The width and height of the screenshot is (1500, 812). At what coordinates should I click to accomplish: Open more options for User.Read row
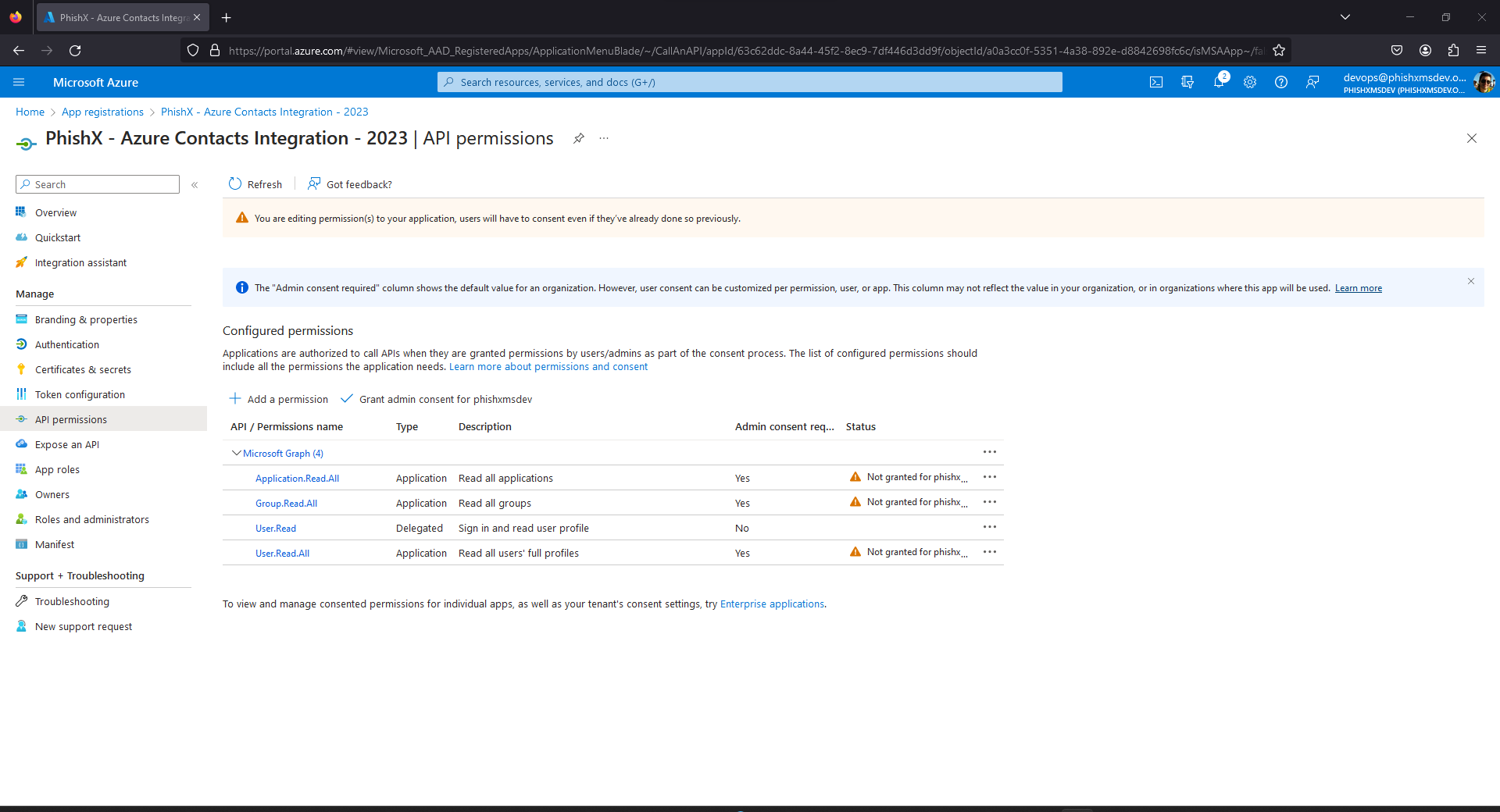pos(990,527)
